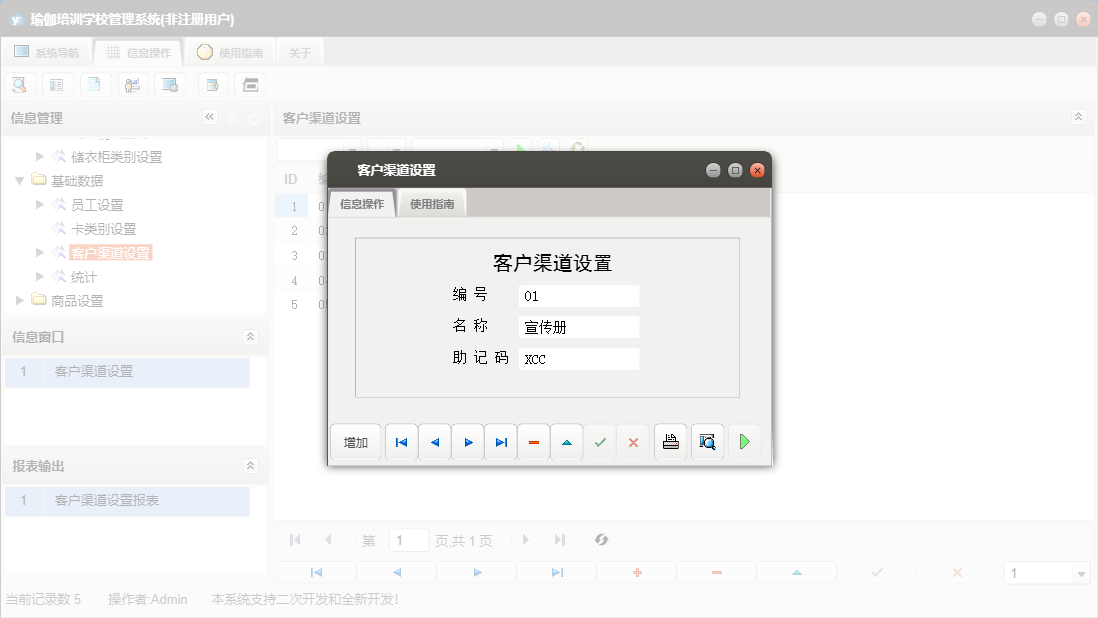Click the 名称 input field showing 宣传册
This screenshot has width=1098, height=618.
pos(578,327)
